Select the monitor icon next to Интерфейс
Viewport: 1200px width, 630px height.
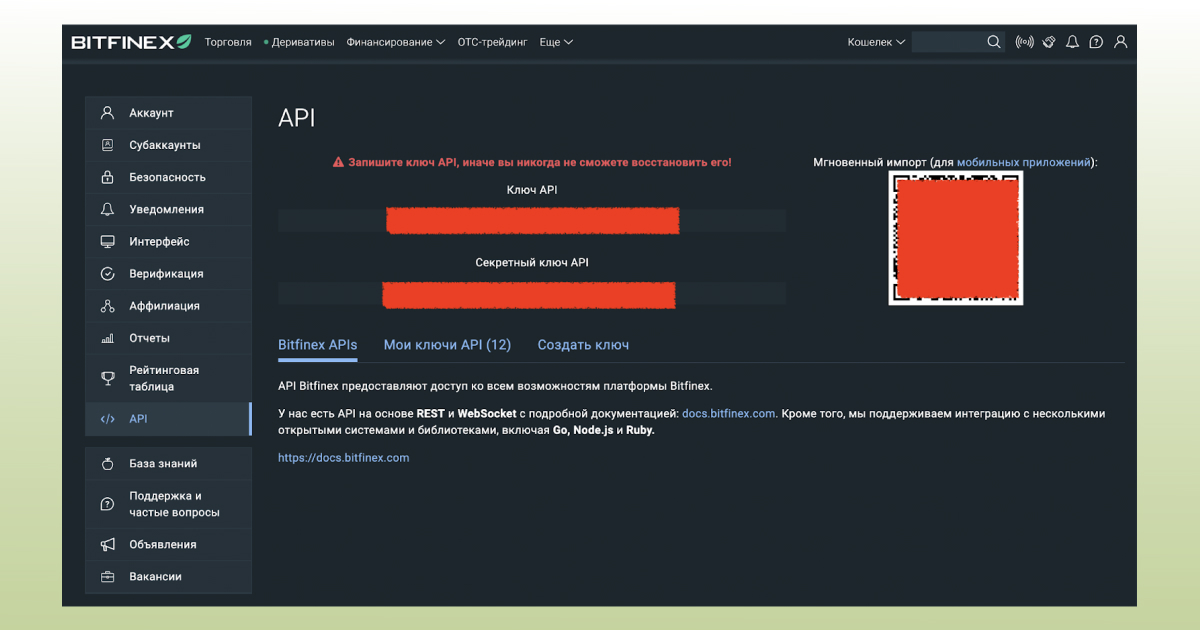(x=107, y=240)
